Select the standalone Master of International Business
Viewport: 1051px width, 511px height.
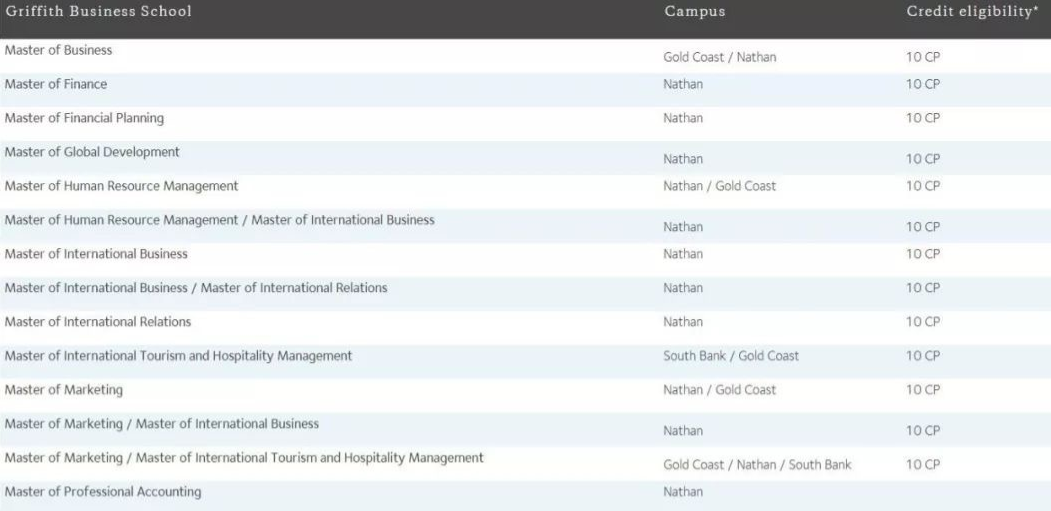[96, 254]
